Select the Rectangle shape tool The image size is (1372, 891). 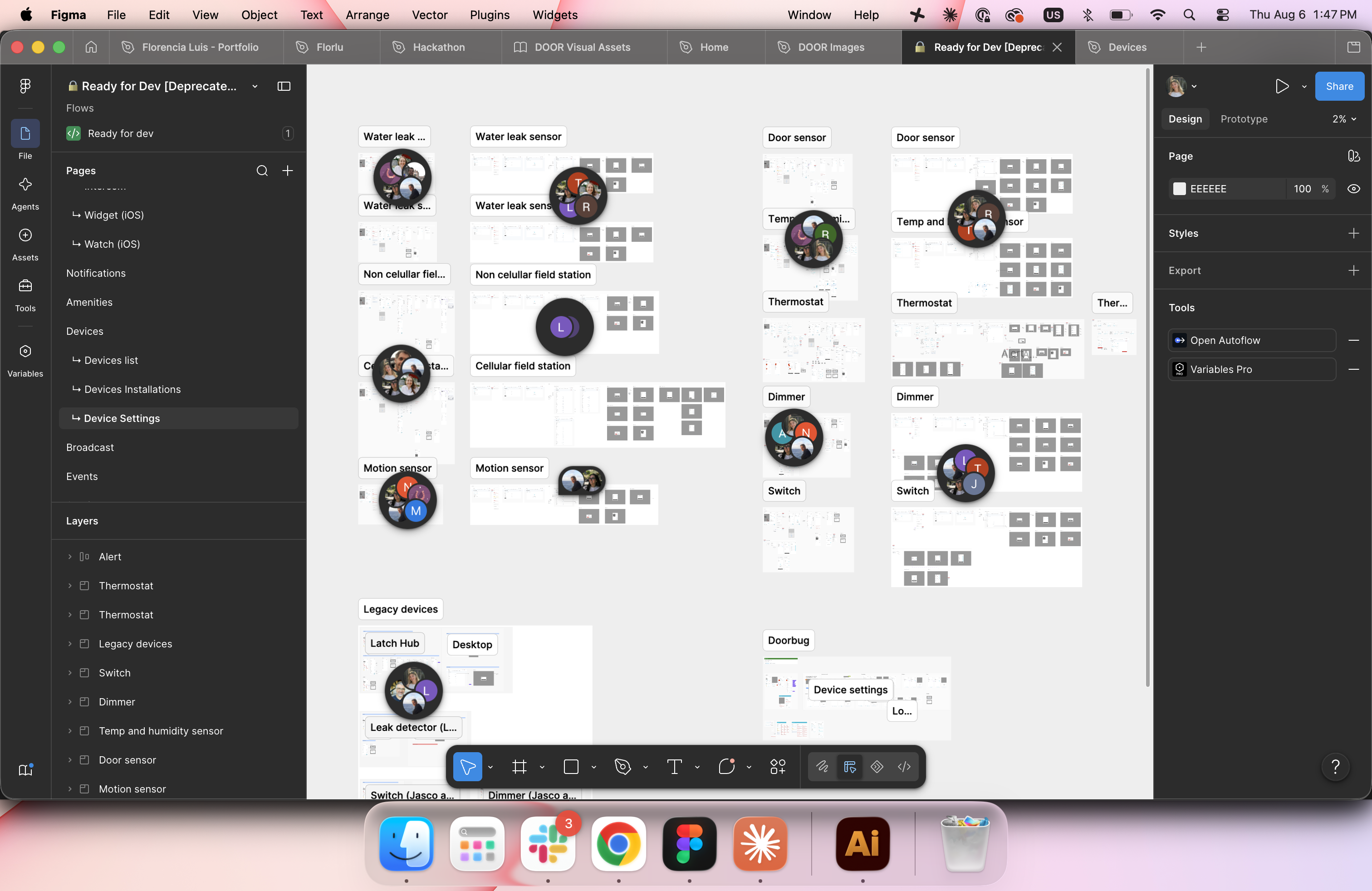pos(571,767)
